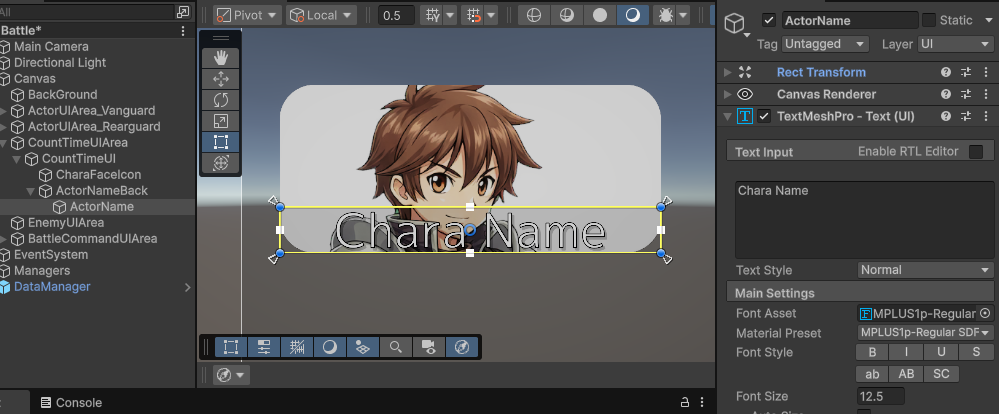Select the Rotate tool
Viewport: 999px width, 414px height.
pos(221,99)
